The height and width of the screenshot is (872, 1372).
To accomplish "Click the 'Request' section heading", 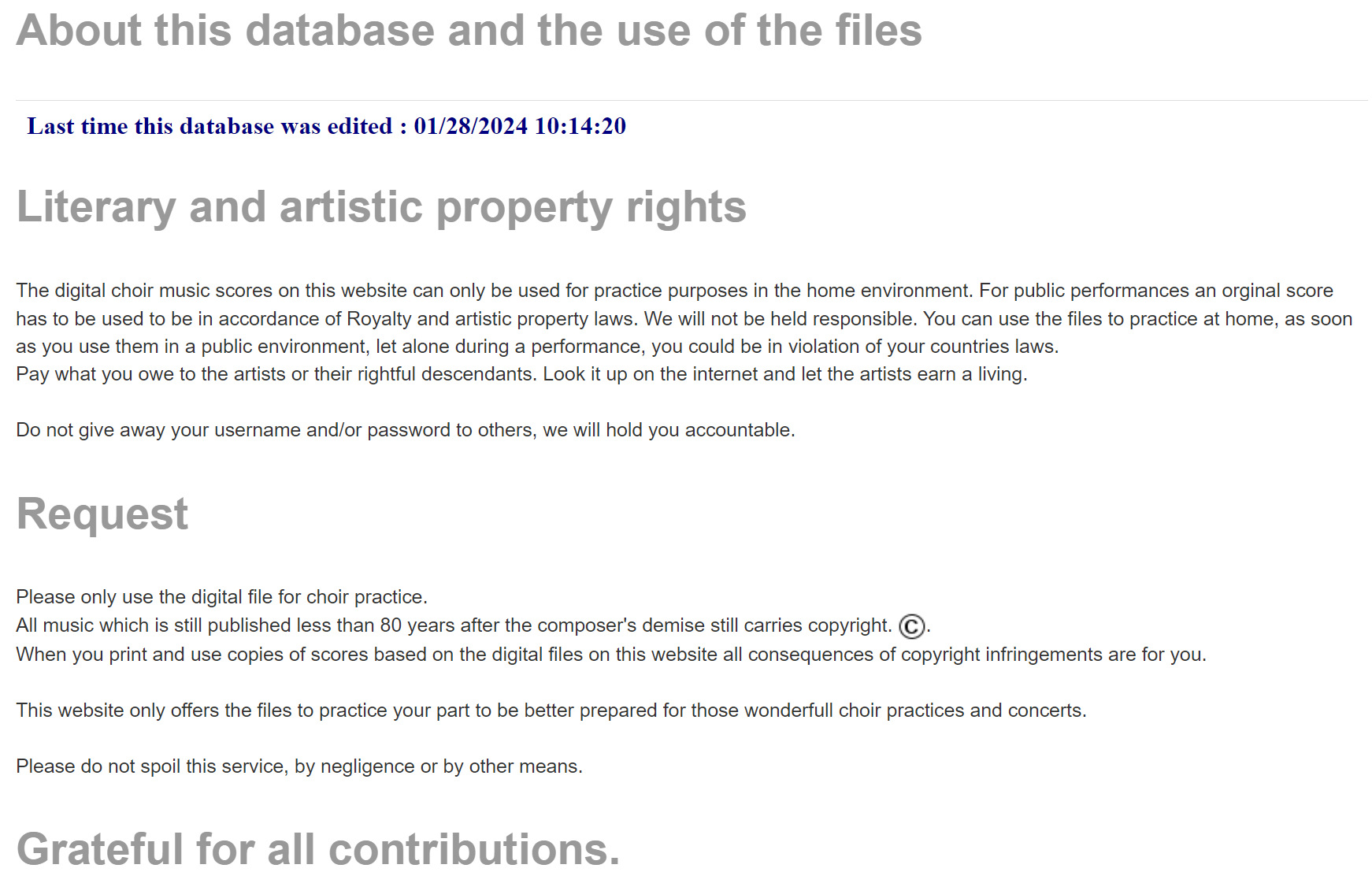I will (x=102, y=514).
